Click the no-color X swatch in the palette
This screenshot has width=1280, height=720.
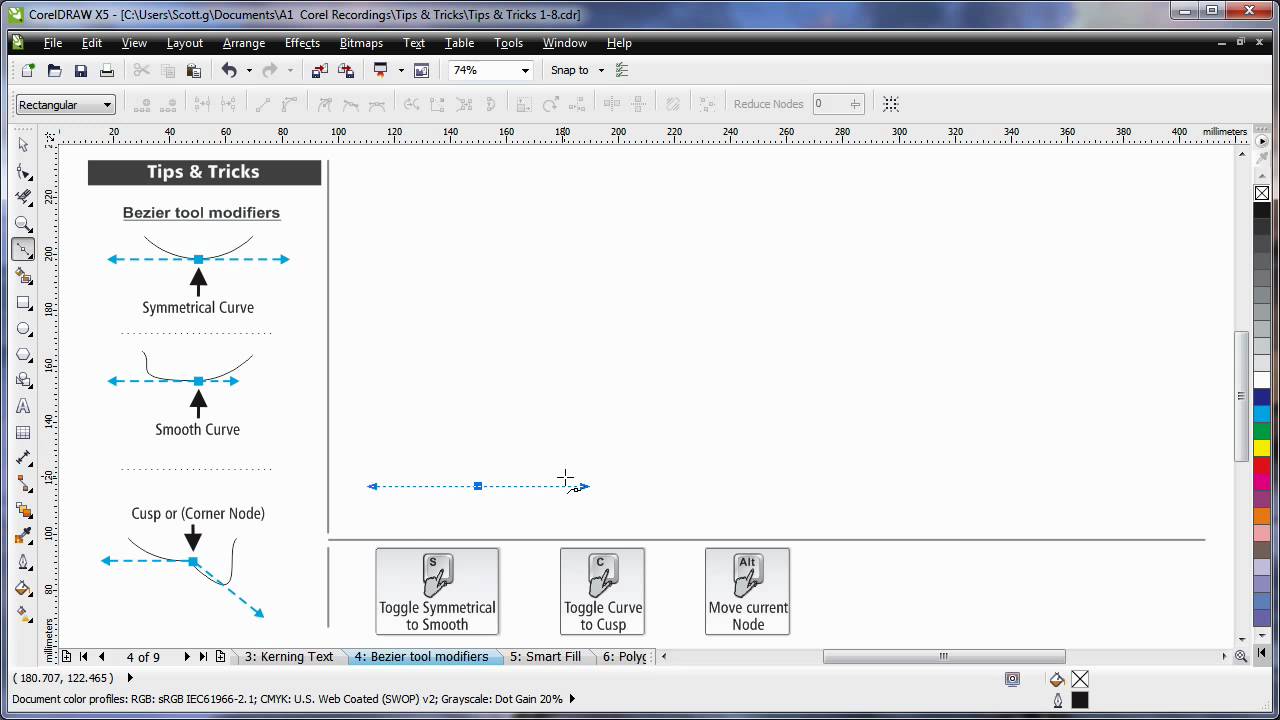pyautogui.click(x=1262, y=193)
